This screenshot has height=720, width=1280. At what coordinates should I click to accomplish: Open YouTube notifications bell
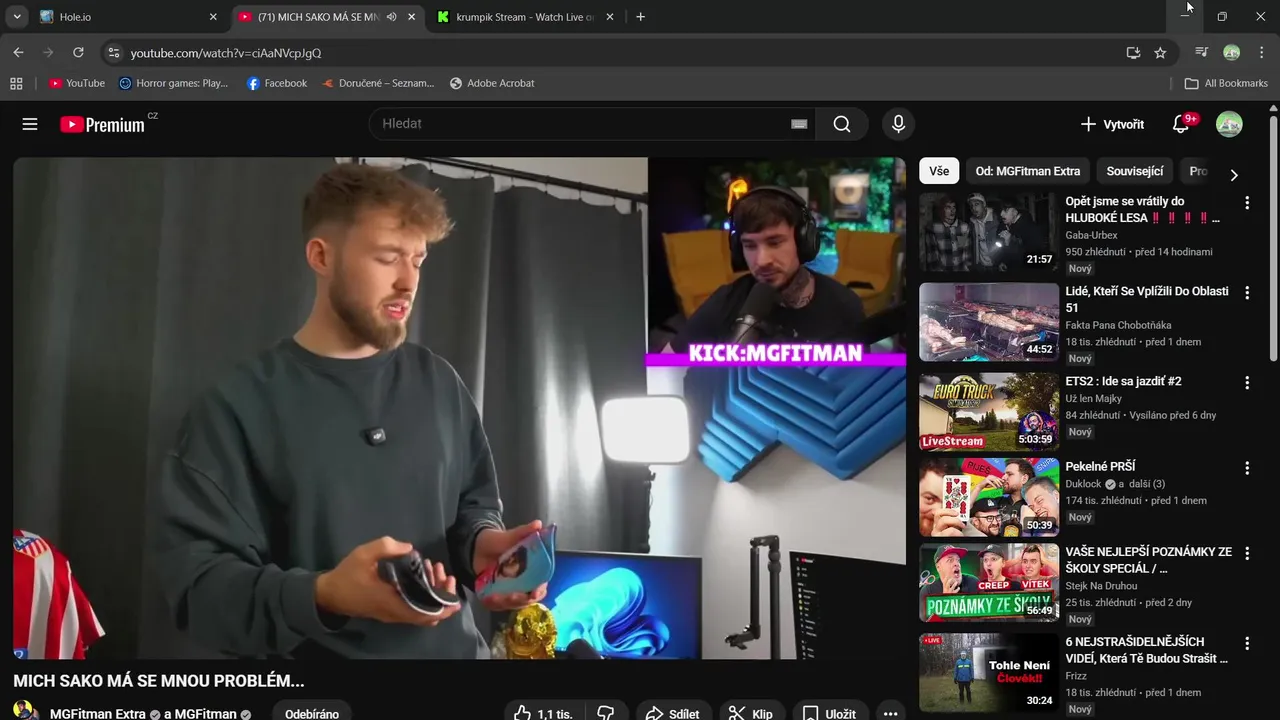click(x=1182, y=124)
